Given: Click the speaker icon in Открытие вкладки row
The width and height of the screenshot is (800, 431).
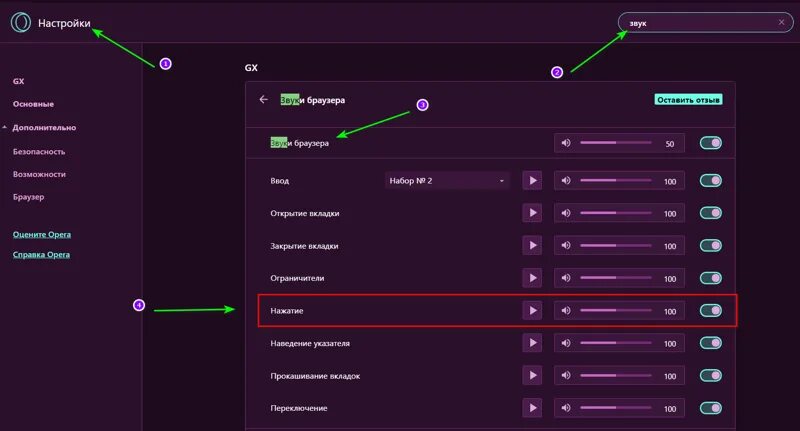Looking at the screenshot, I should tap(566, 213).
